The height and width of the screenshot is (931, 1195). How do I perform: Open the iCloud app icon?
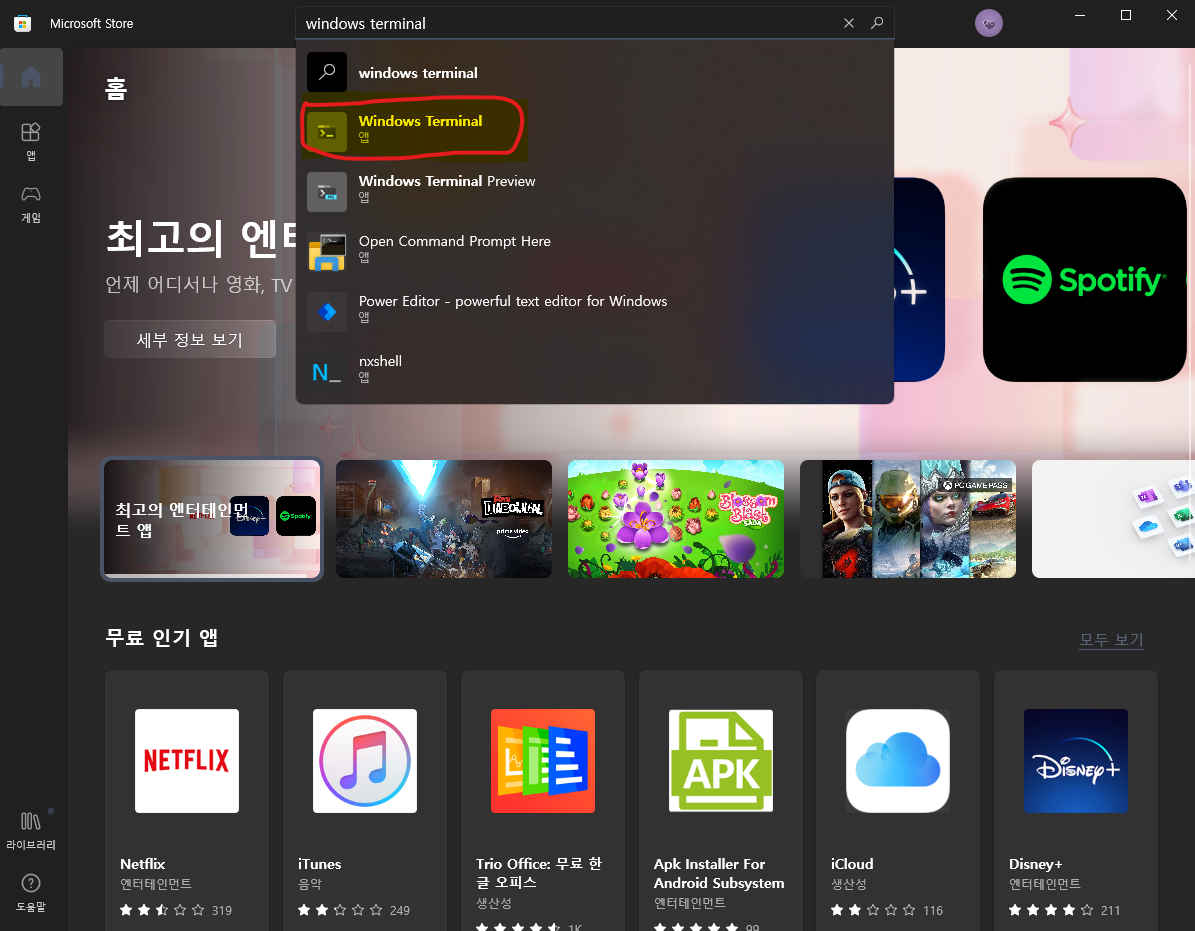pos(898,761)
